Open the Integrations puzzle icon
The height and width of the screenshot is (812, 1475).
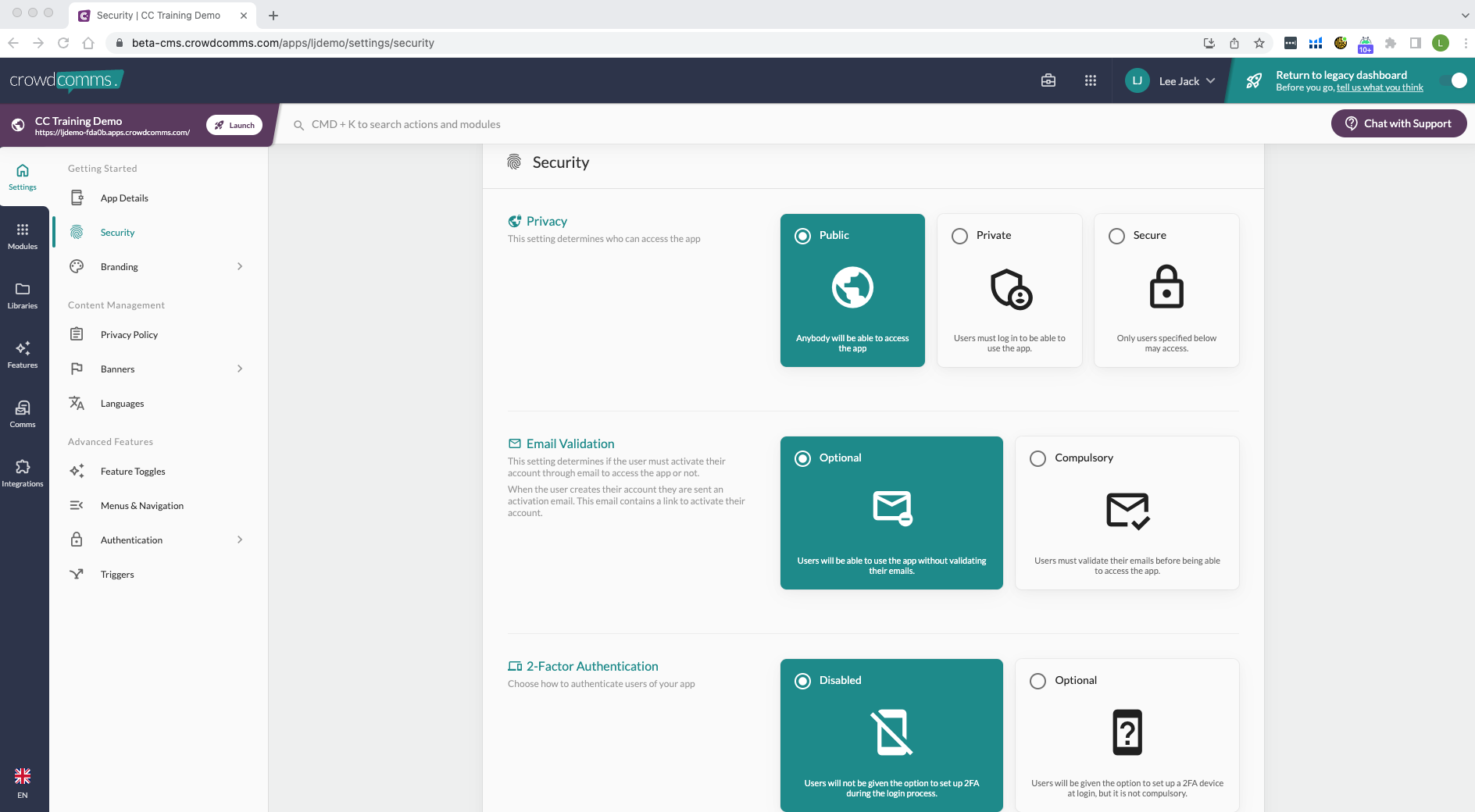(23, 473)
